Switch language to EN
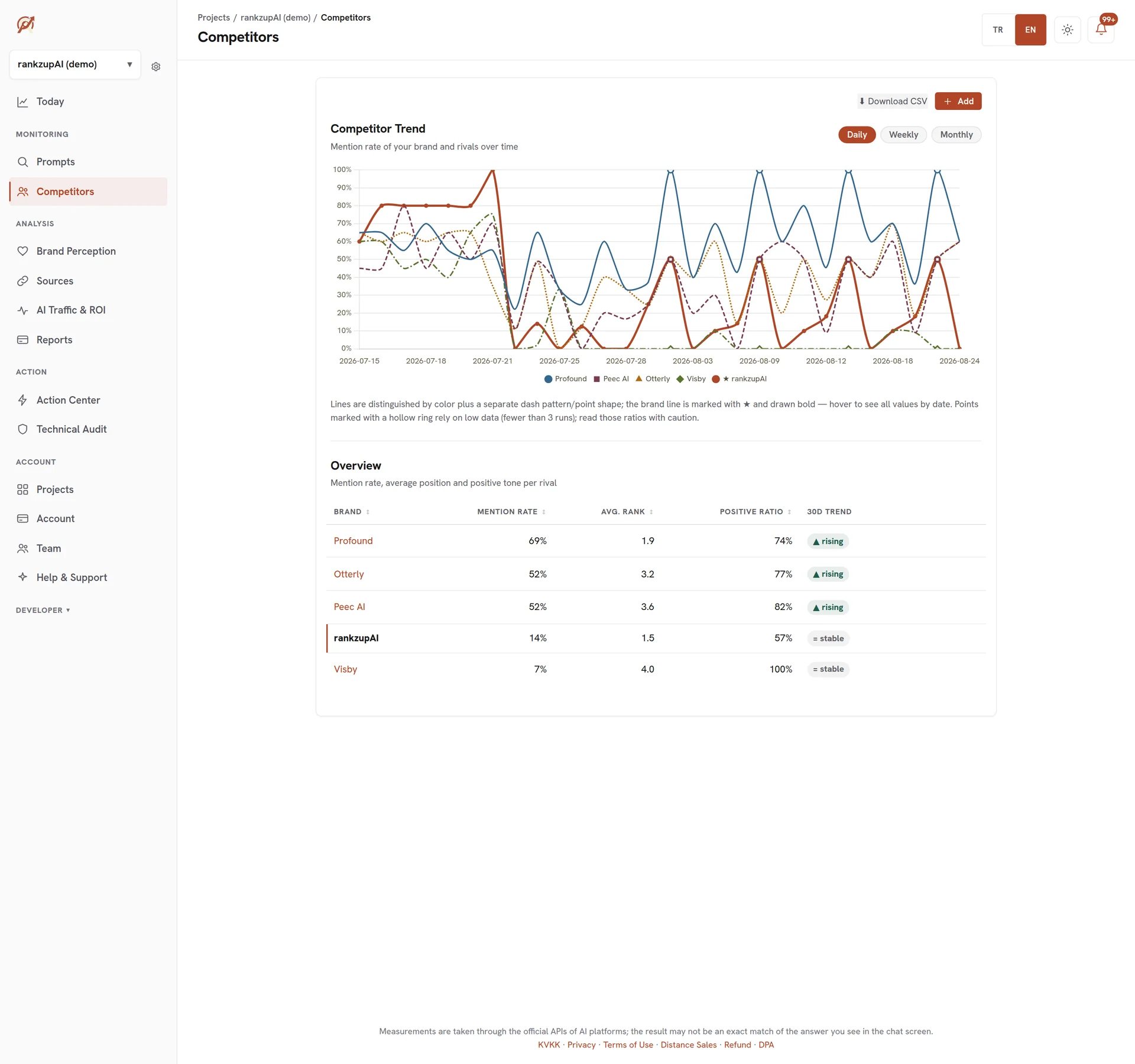 [x=1030, y=30]
